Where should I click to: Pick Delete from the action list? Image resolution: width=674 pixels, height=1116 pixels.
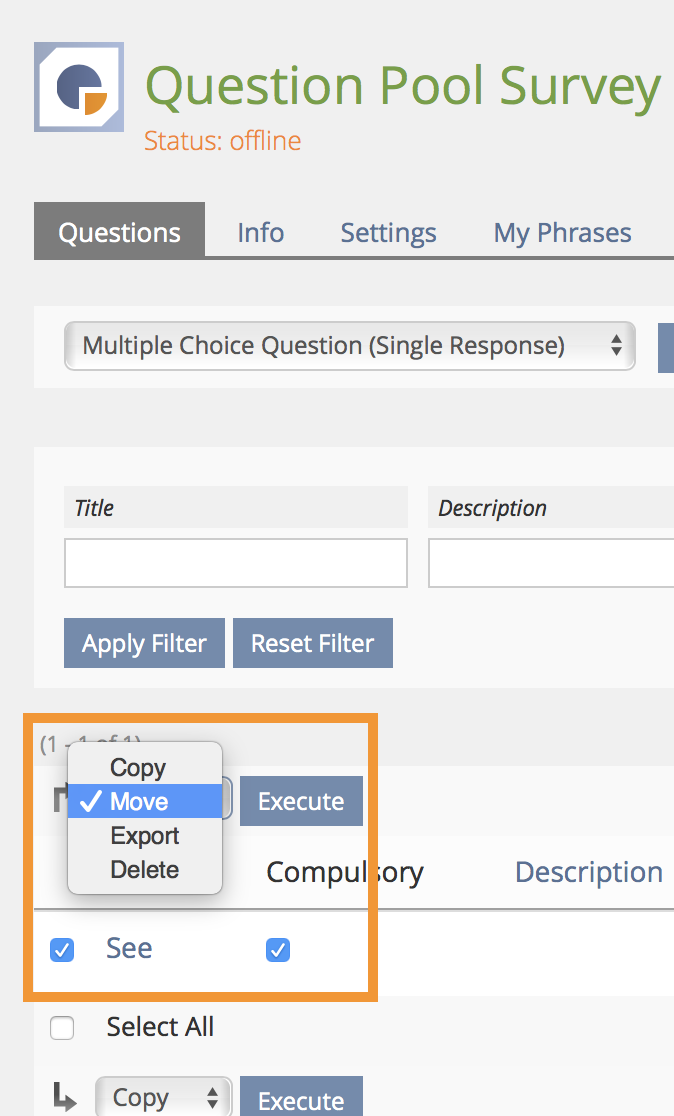point(145,870)
